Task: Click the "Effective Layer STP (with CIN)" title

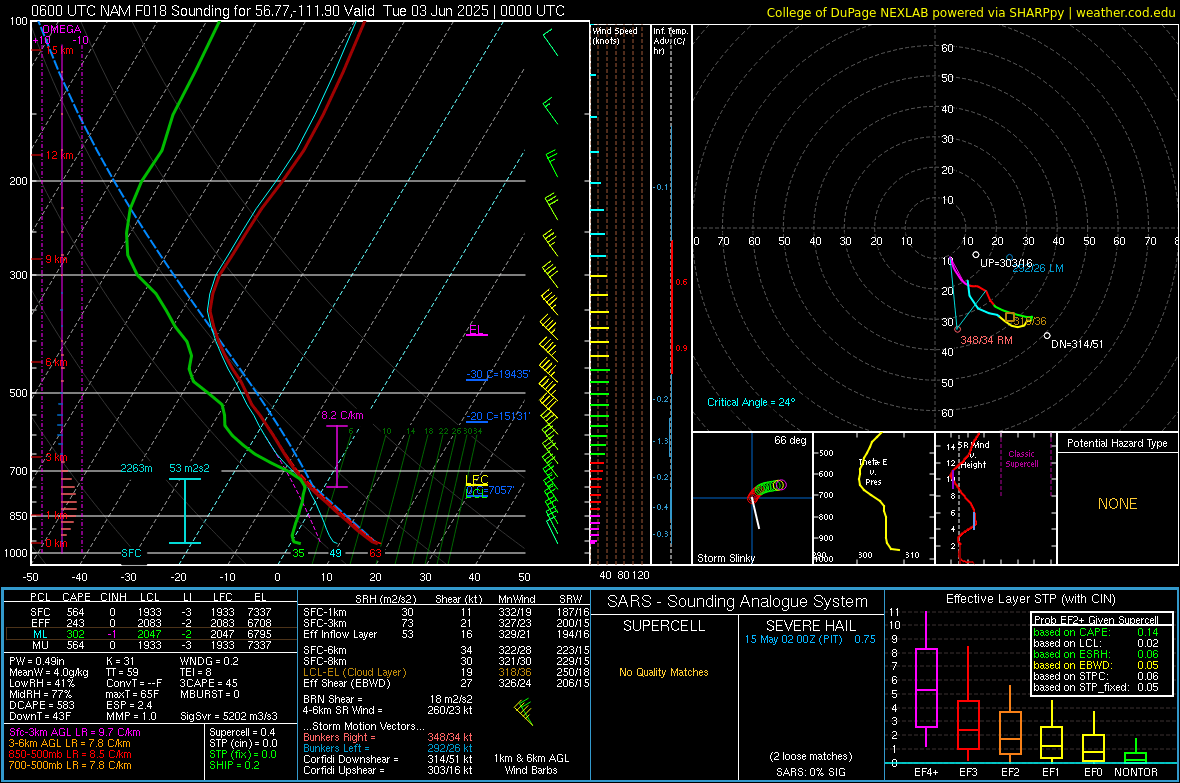Action: [x=1031, y=599]
